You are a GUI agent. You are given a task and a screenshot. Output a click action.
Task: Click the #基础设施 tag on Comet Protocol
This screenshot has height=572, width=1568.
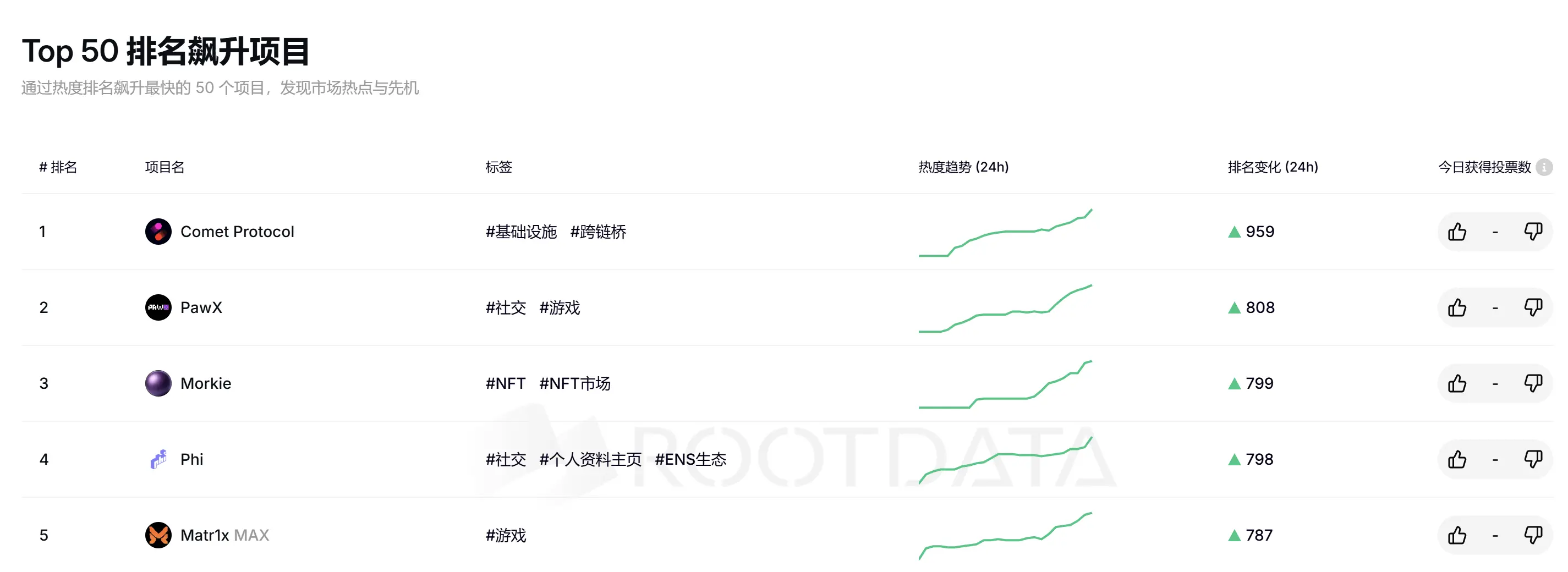521,232
